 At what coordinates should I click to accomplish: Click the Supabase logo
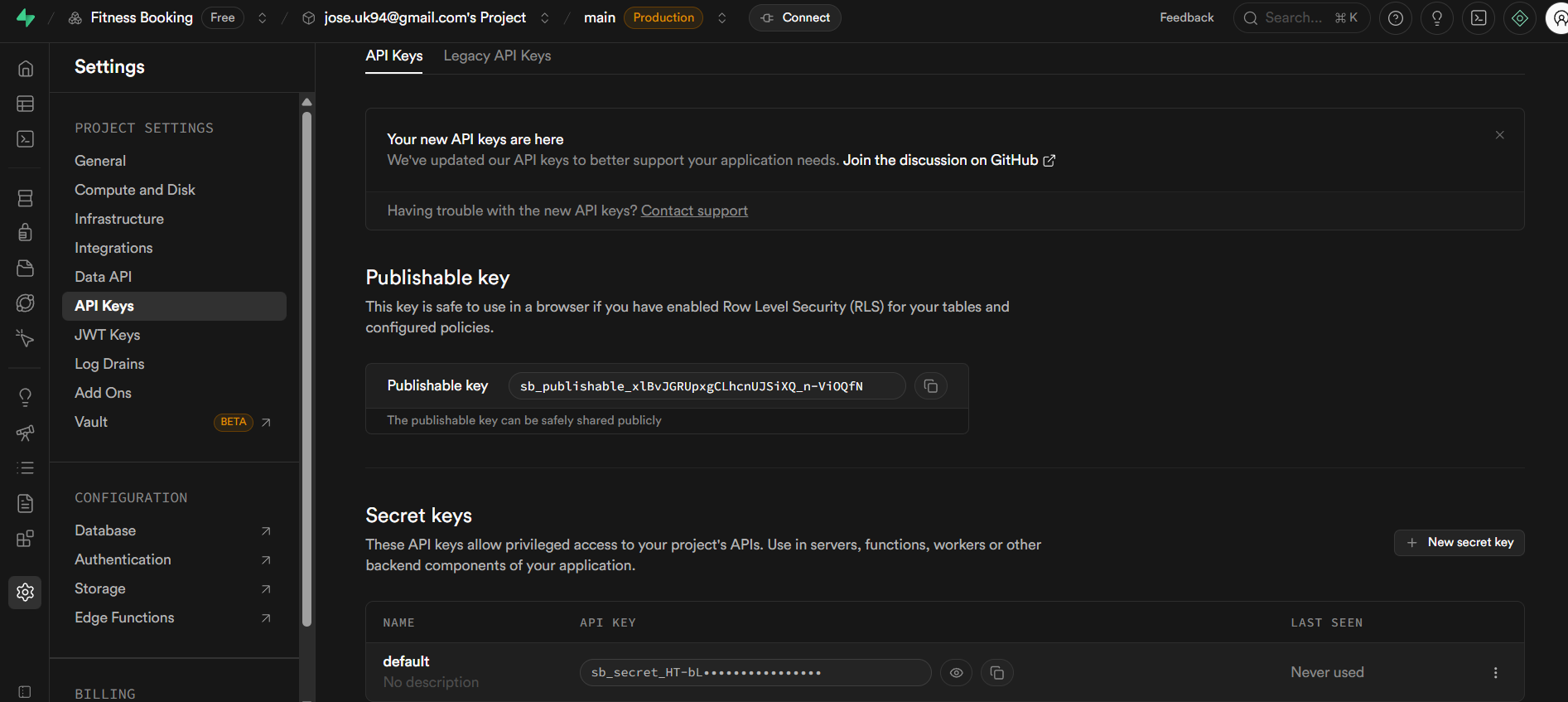tap(26, 17)
